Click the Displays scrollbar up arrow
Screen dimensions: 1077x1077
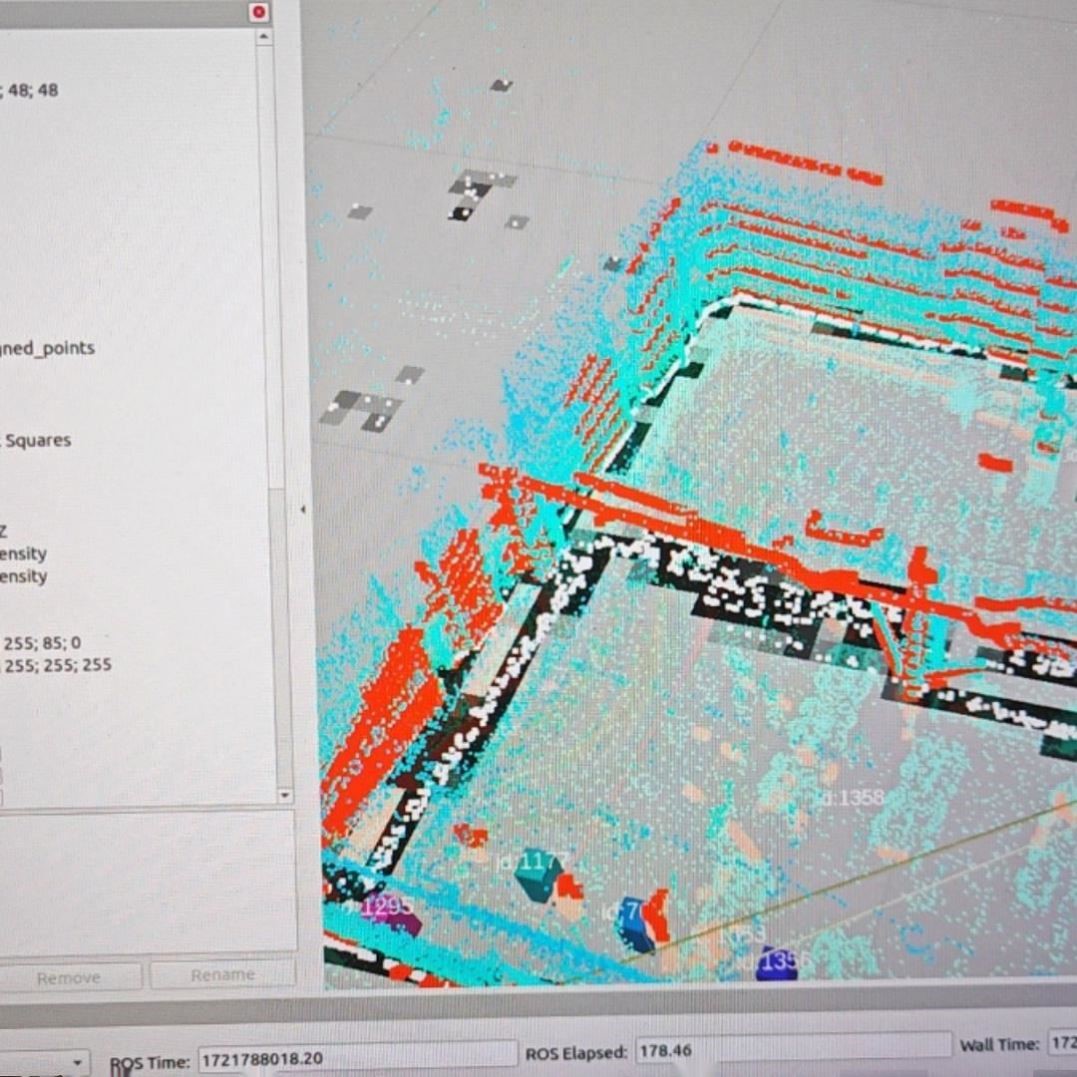[265, 37]
